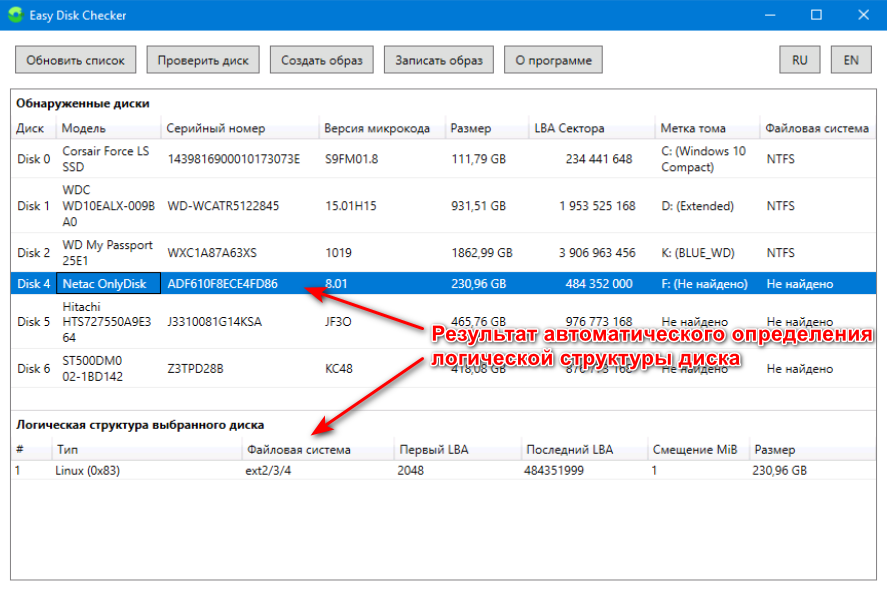This screenshot has height=590, width=887.
Task: Click 'Создать образ' to create image
Action: pos(322,60)
